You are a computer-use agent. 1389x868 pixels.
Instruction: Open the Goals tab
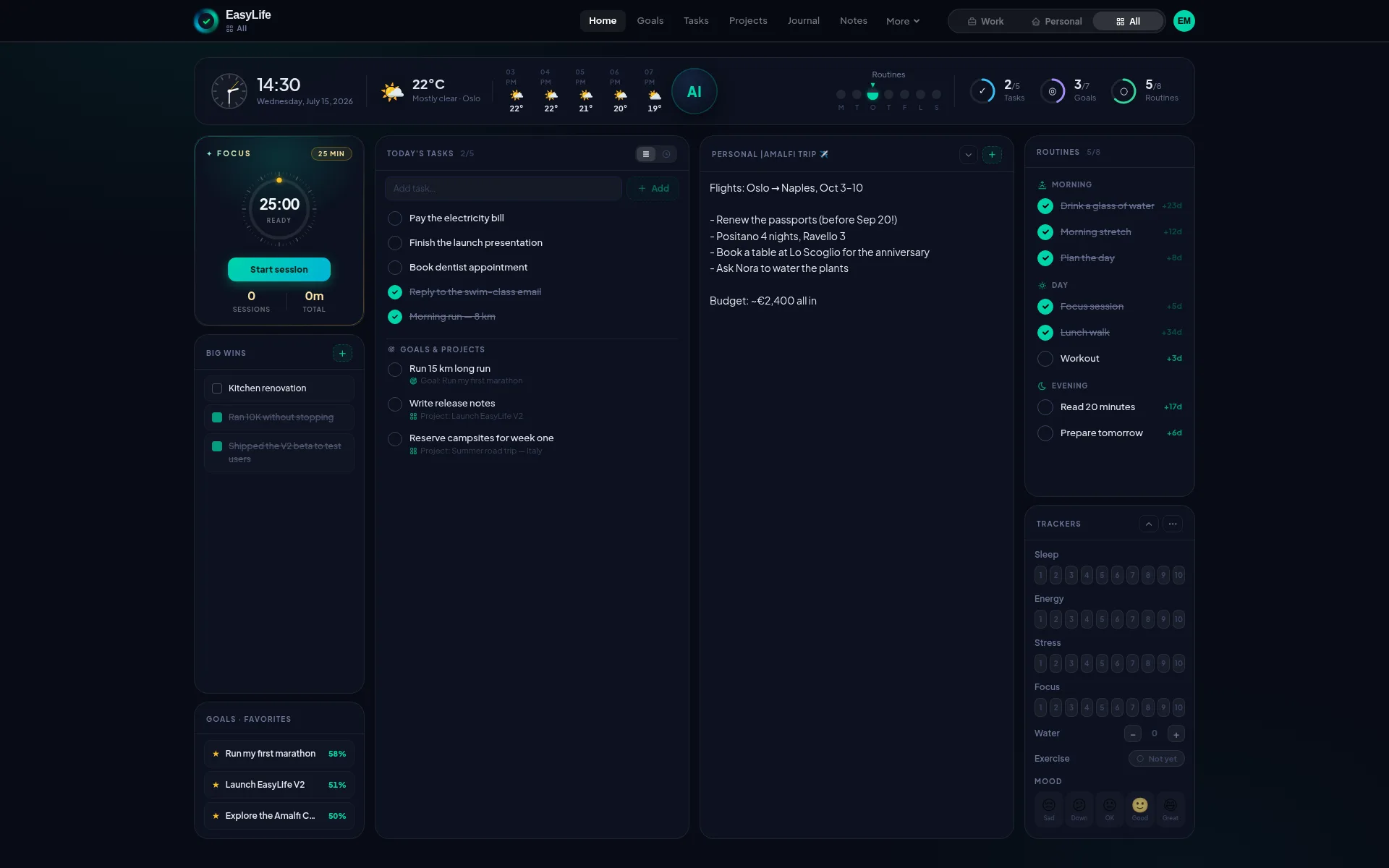click(x=650, y=21)
